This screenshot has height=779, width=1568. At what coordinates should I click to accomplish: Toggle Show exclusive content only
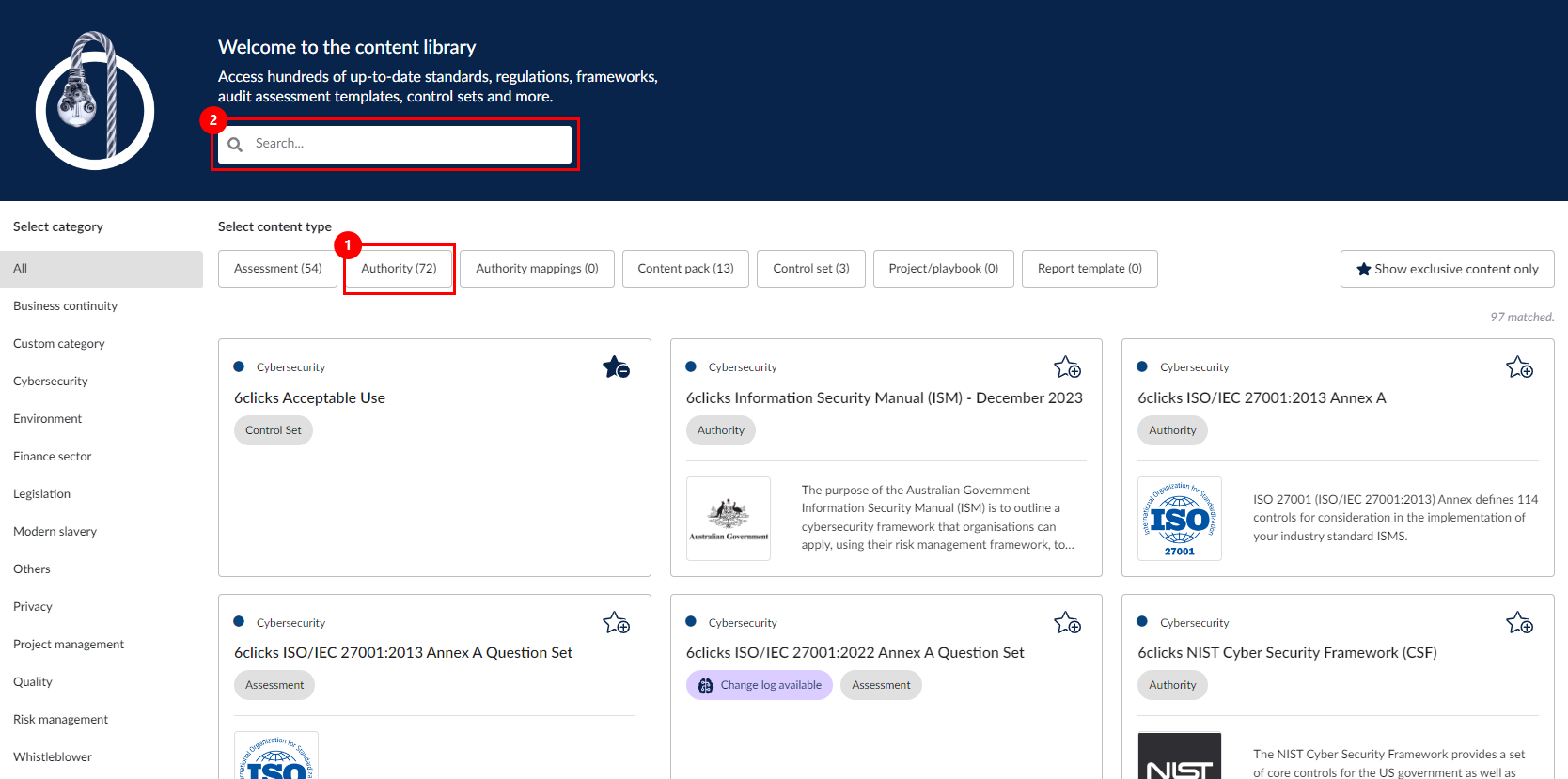(x=1448, y=269)
